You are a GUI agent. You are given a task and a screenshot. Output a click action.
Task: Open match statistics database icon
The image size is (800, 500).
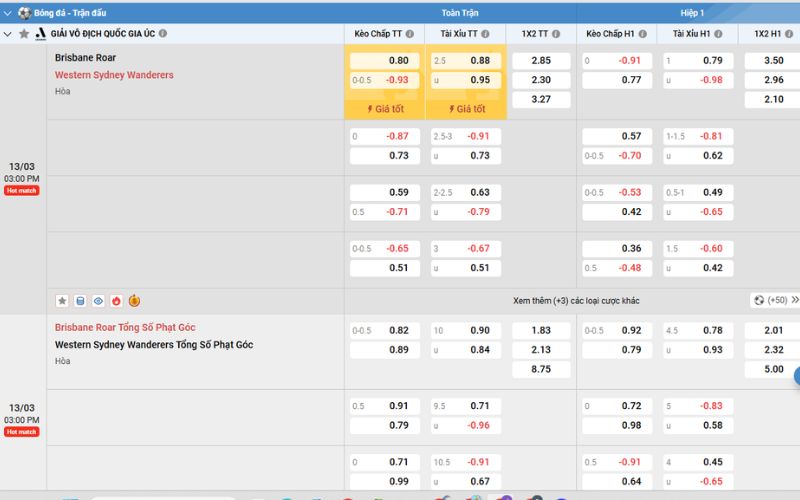[x=80, y=301]
